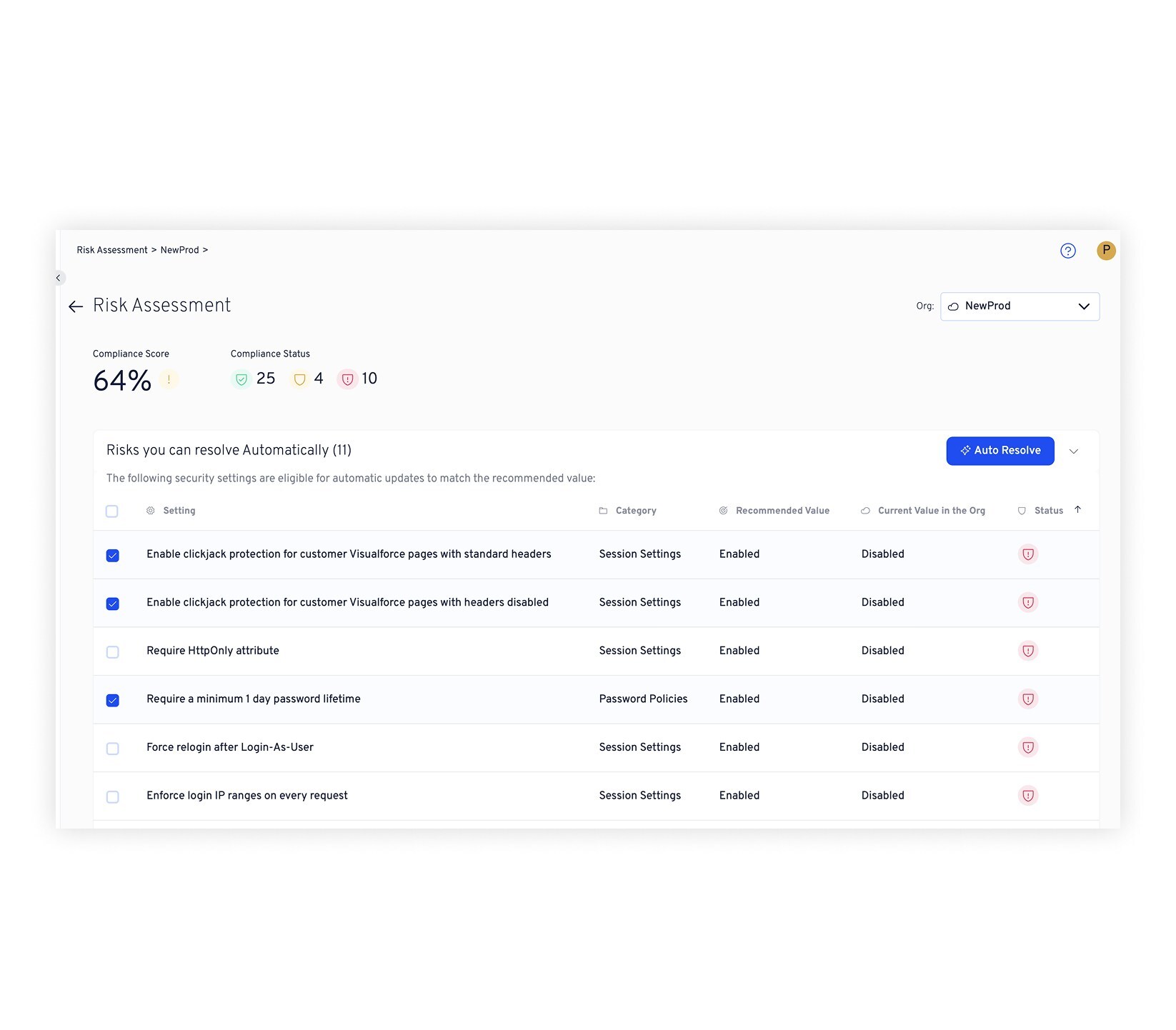1176x1030 pixels.
Task: Check the Require HttpOnly attribute checkbox
Action: [113, 652]
